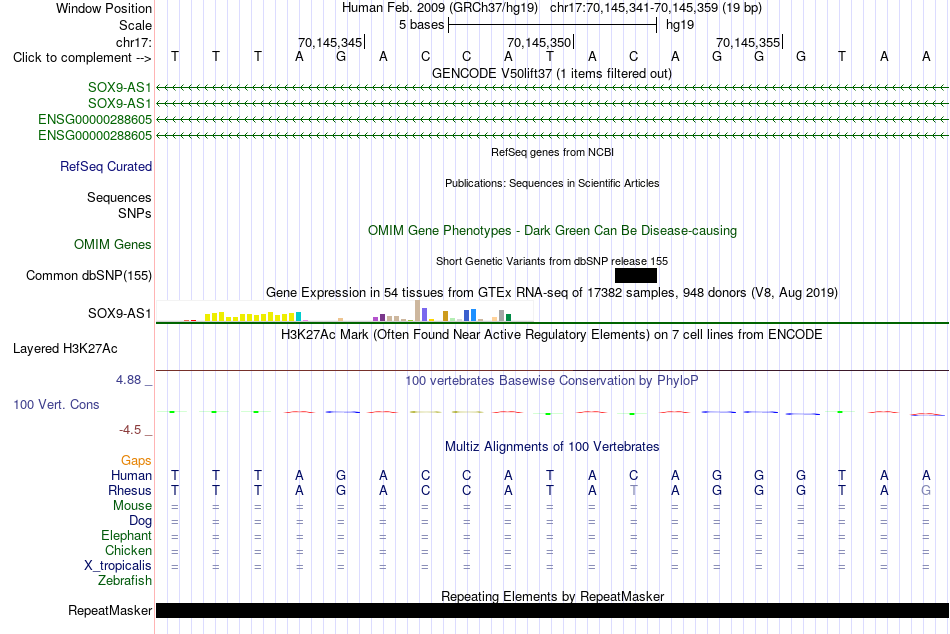The width and height of the screenshot is (950, 634).
Task: Click the H3K27Ac Mark ENCODE track title
Action: [x=552, y=335]
